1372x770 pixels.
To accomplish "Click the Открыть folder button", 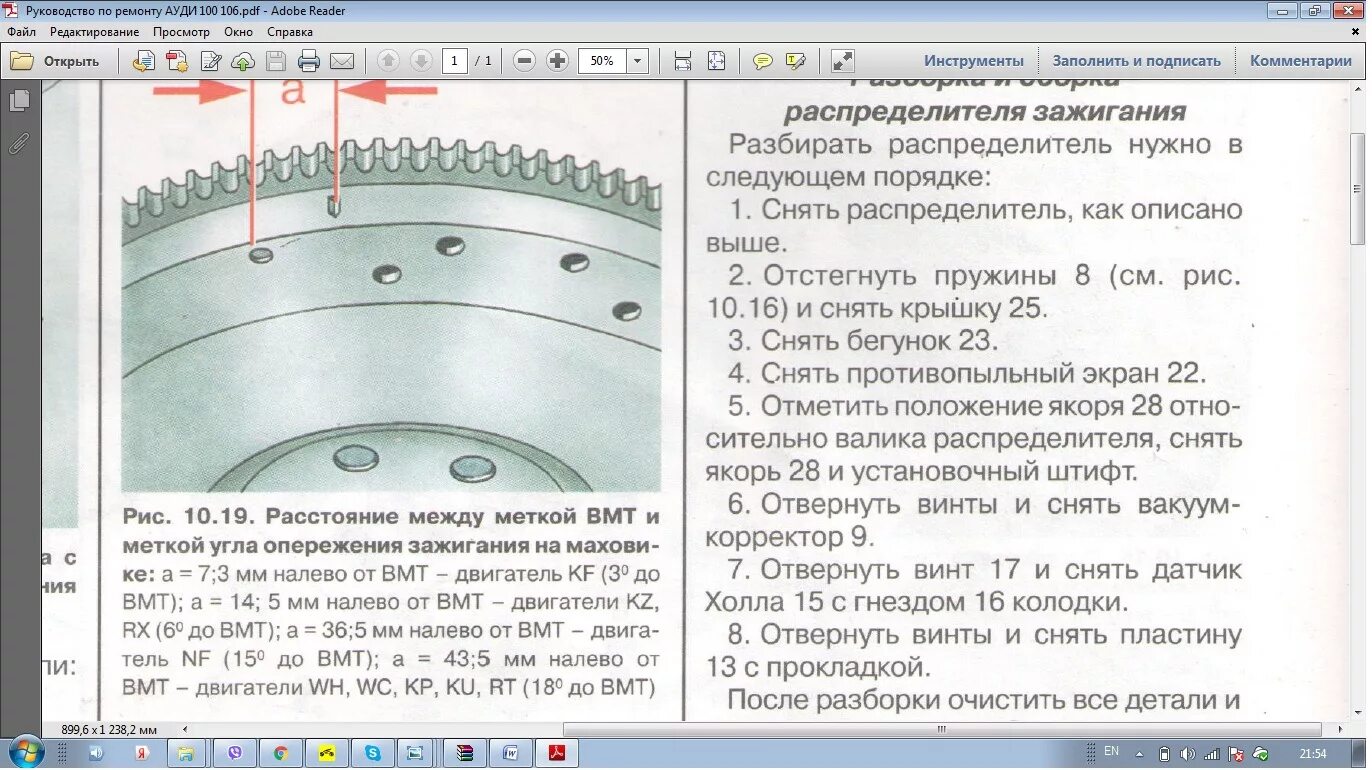I will (55, 61).
